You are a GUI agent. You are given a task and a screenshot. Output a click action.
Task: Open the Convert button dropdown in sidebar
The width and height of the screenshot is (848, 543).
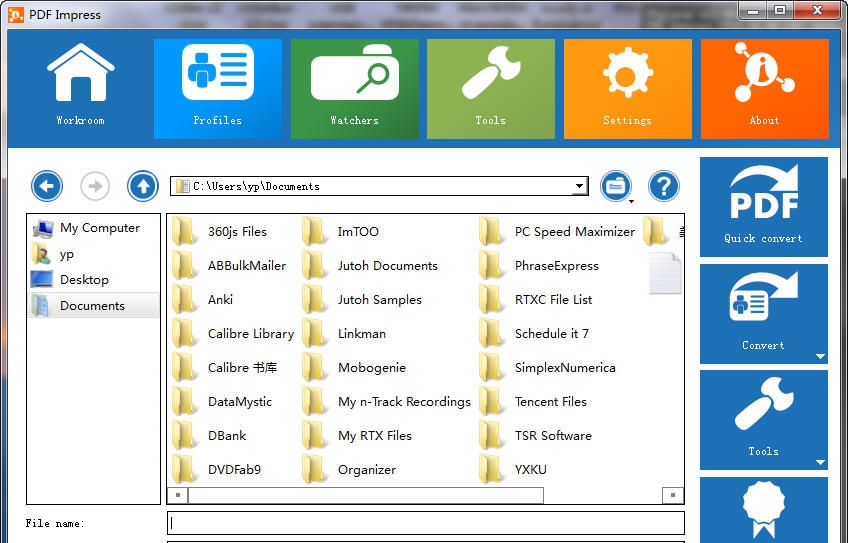click(820, 356)
